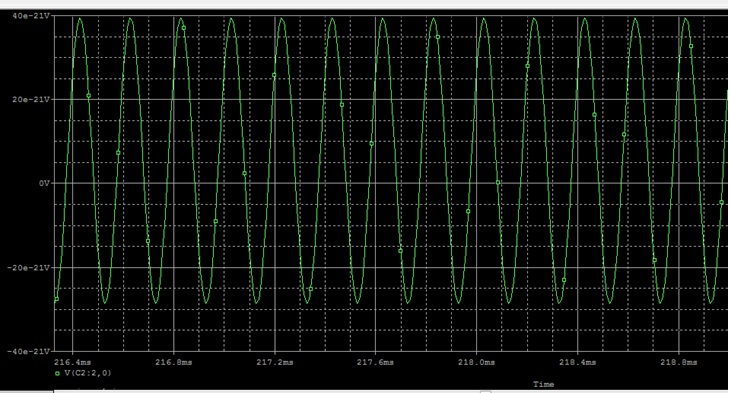730x393 pixels.
Task: Click the 40e-21V Y-axis label
Action: coord(31,16)
